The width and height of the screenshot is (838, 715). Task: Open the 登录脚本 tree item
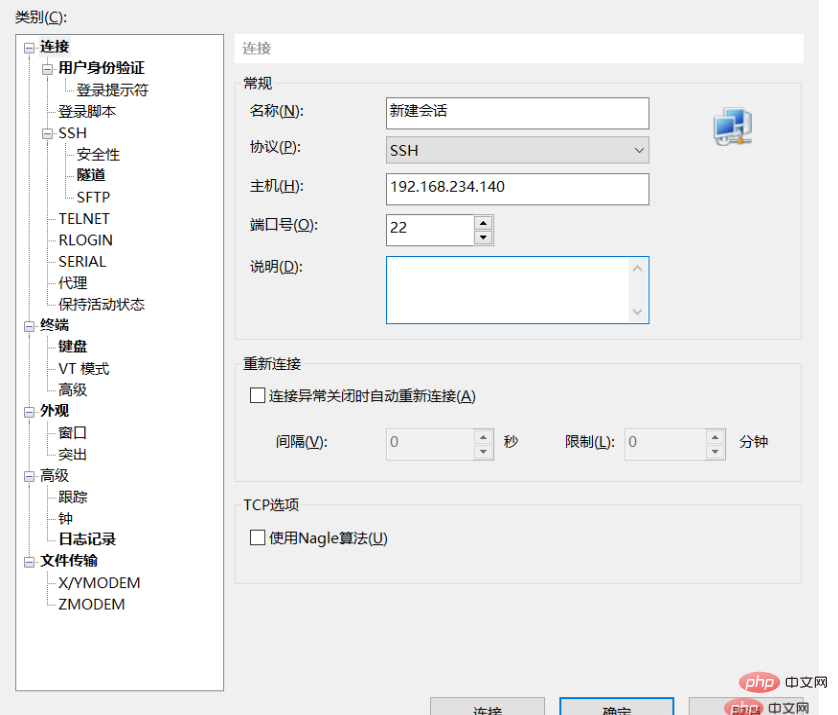coord(87,111)
